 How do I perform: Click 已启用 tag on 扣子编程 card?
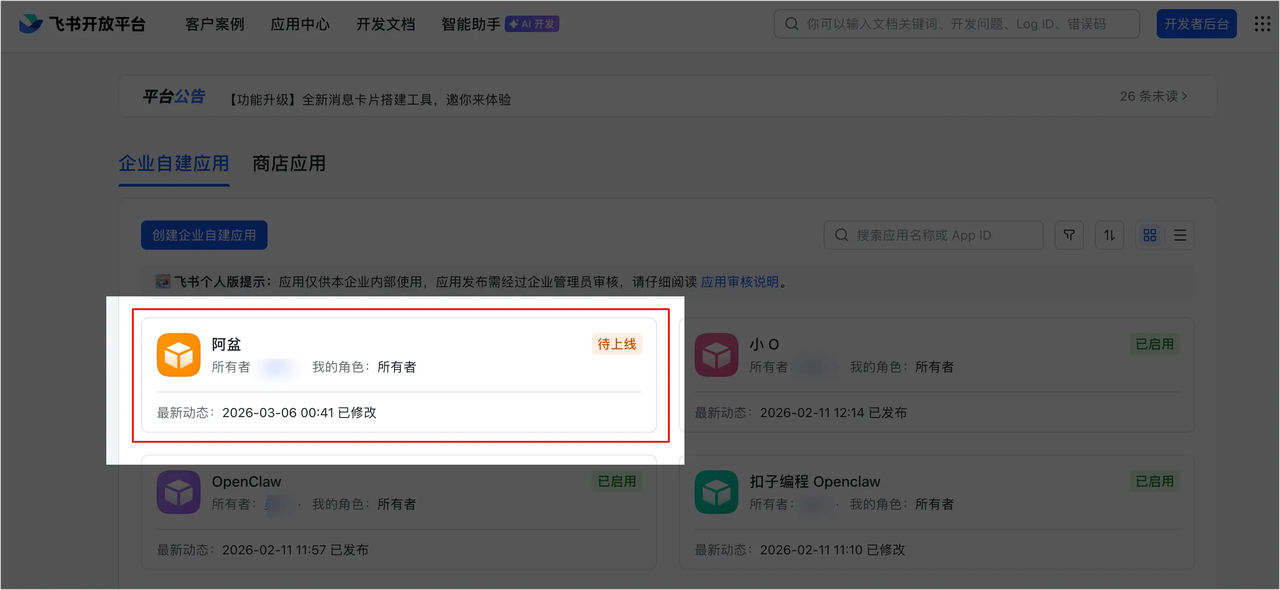1155,481
